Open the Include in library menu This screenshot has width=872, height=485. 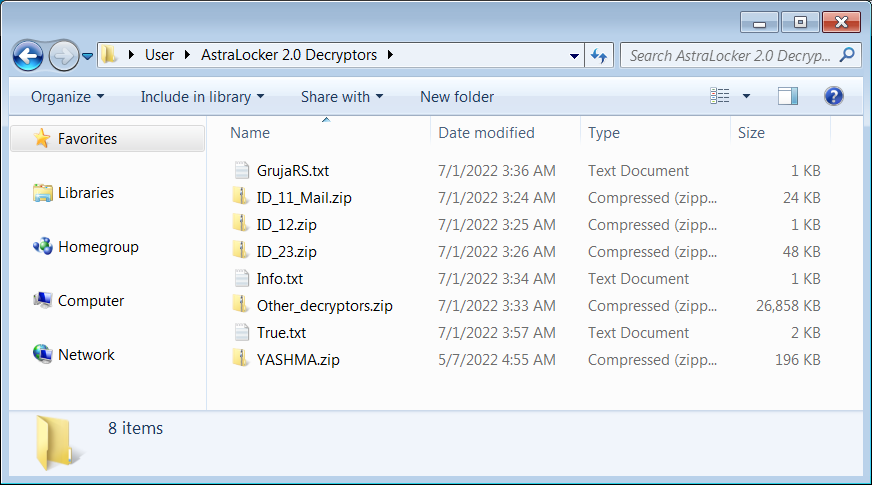(202, 97)
